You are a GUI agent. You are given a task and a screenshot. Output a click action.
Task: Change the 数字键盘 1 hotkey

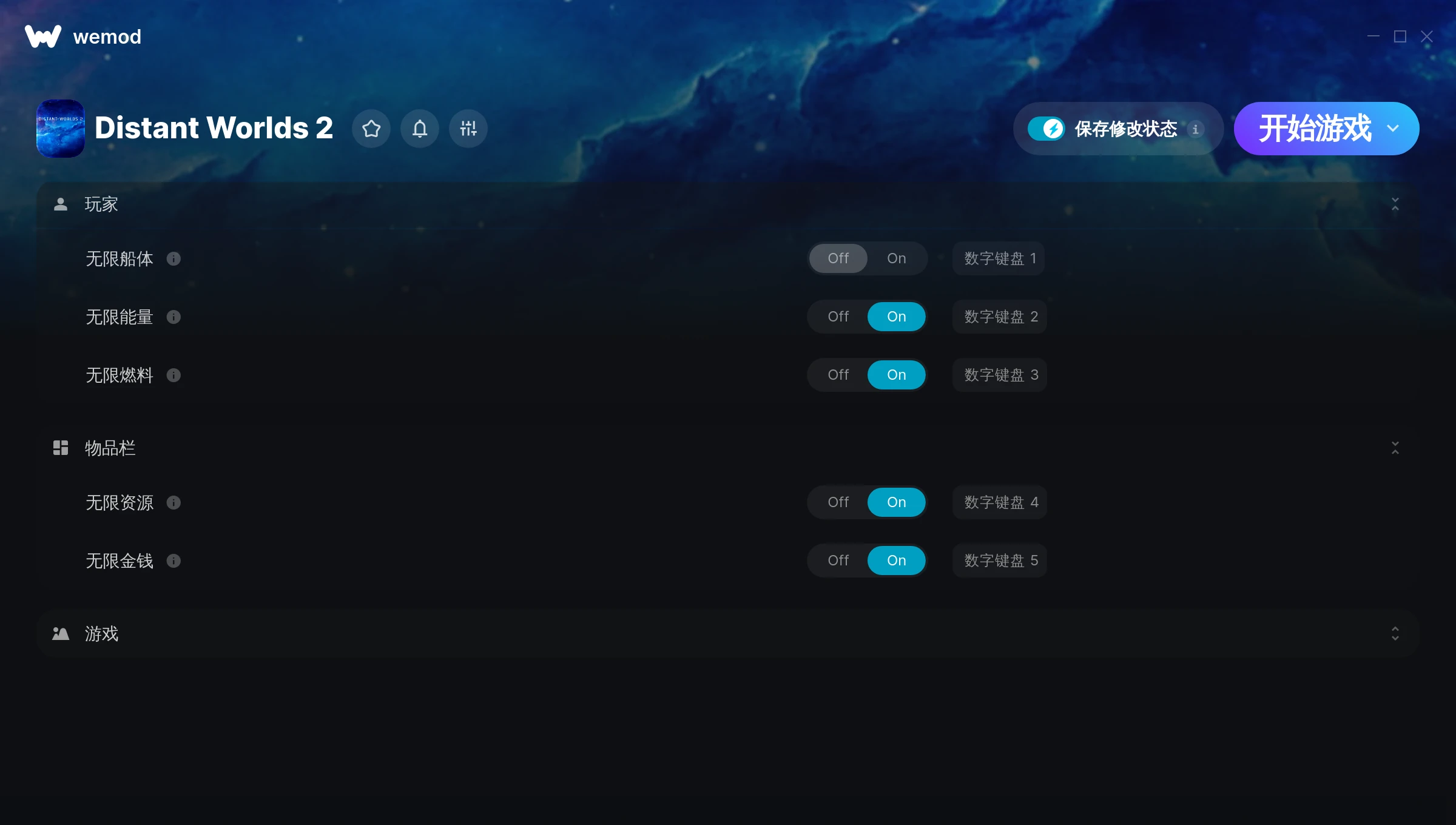999,258
